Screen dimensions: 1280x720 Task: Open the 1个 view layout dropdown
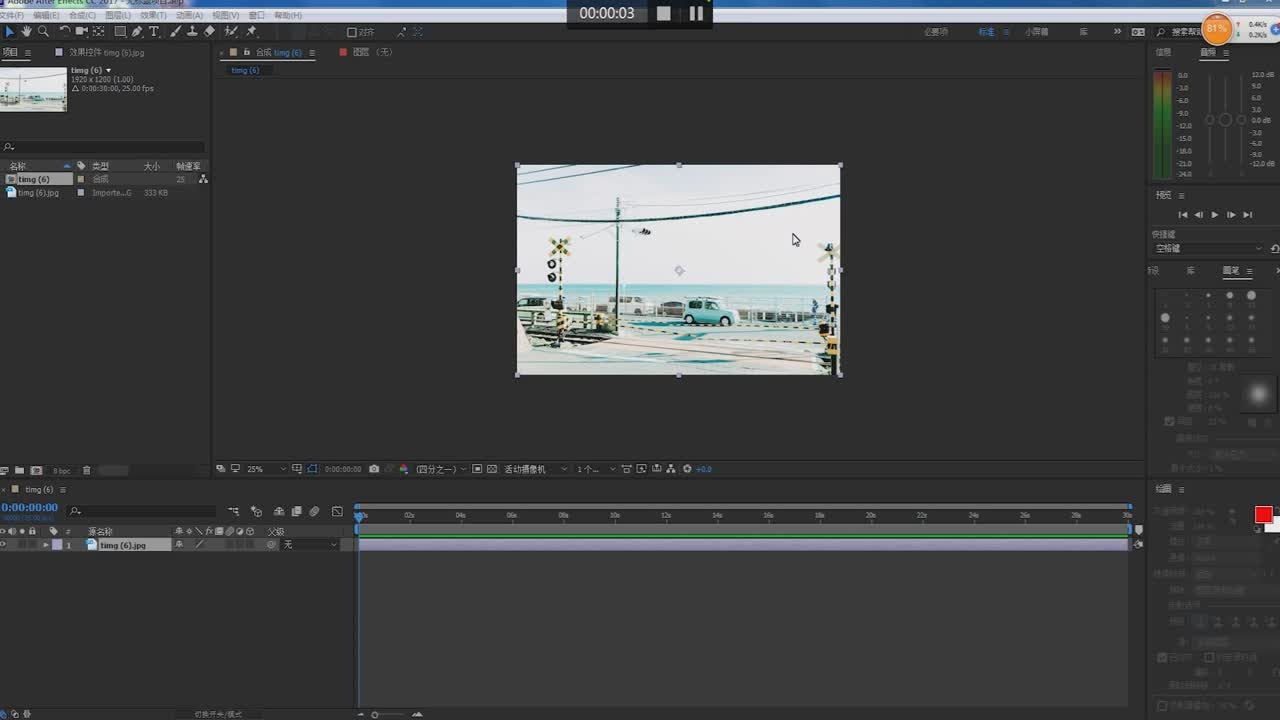click(595, 469)
